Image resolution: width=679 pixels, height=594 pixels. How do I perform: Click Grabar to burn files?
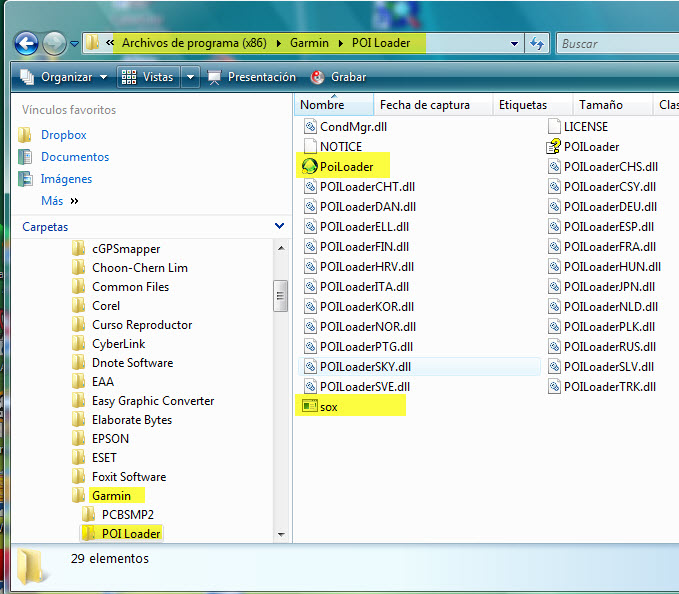339,77
